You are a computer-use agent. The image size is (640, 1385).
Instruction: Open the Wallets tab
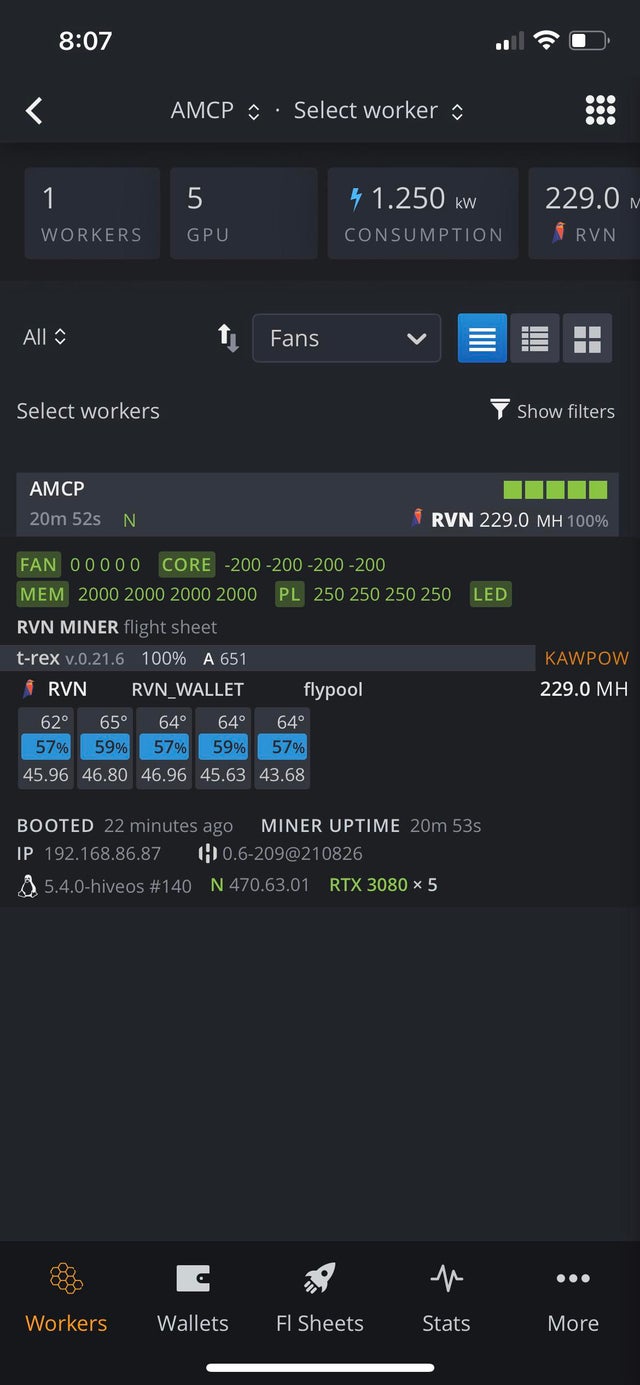point(193,1298)
